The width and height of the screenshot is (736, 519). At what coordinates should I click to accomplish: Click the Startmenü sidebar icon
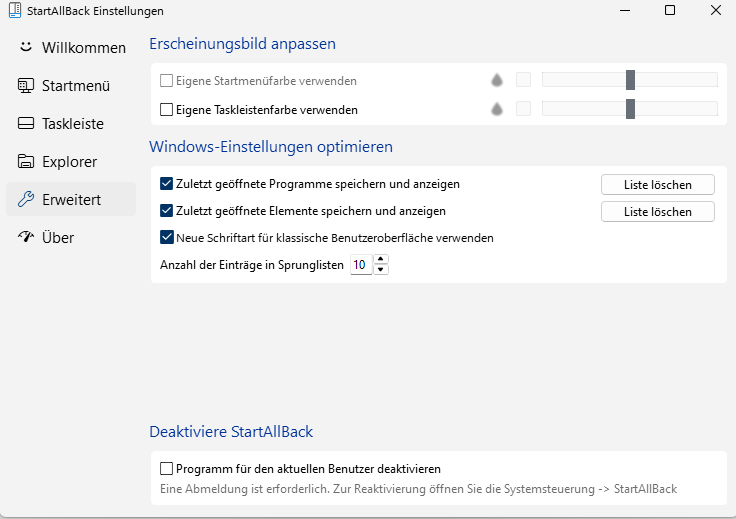point(26,86)
